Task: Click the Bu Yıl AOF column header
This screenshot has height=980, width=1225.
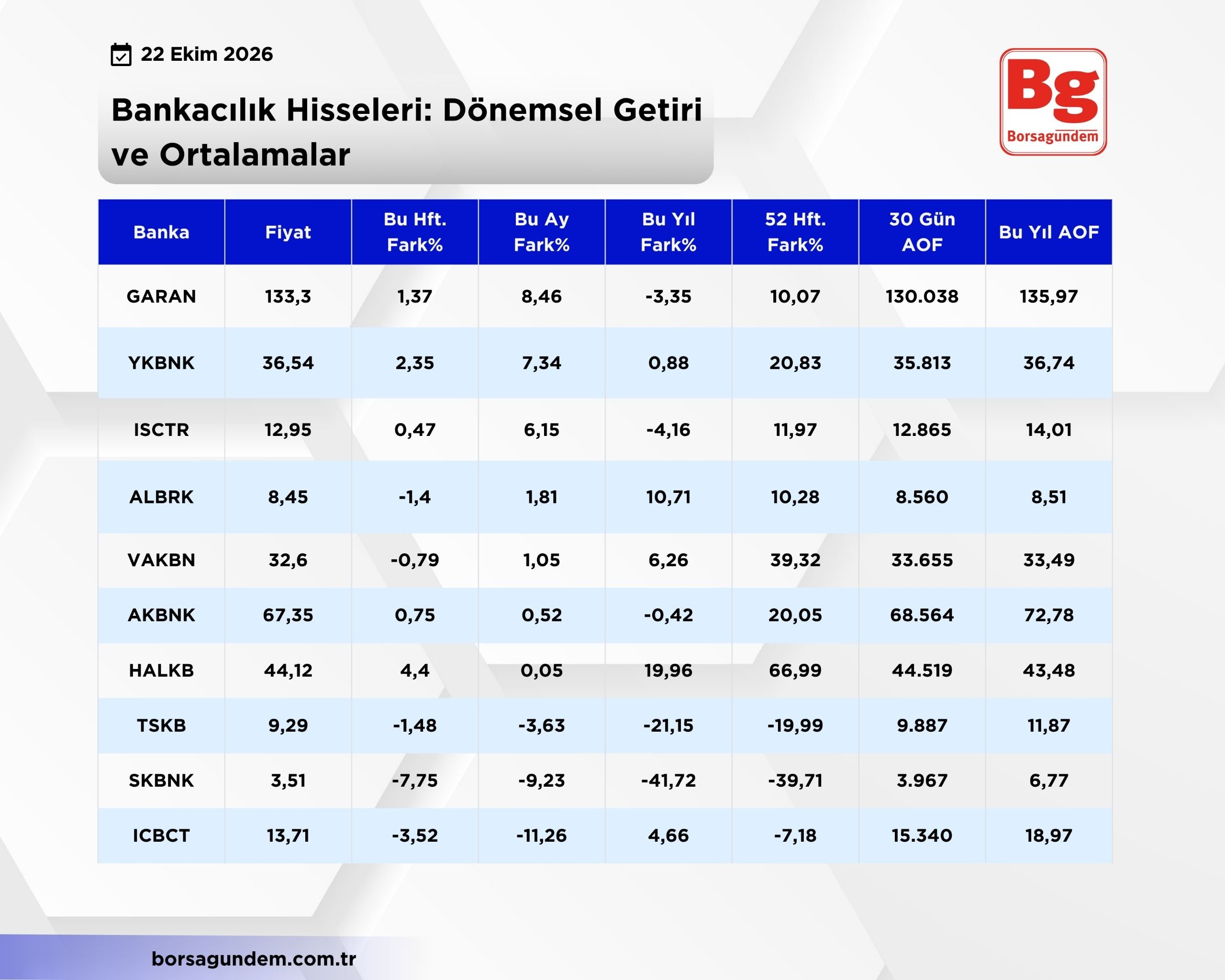Action: click(x=1049, y=232)
